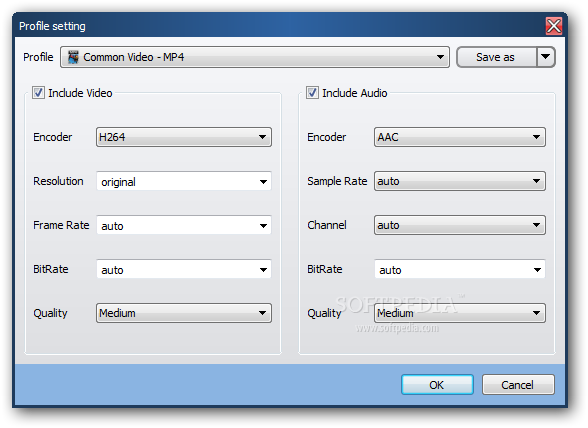588x428 pixels.
Task: Click the Resolution label
Action: (58, 181)
